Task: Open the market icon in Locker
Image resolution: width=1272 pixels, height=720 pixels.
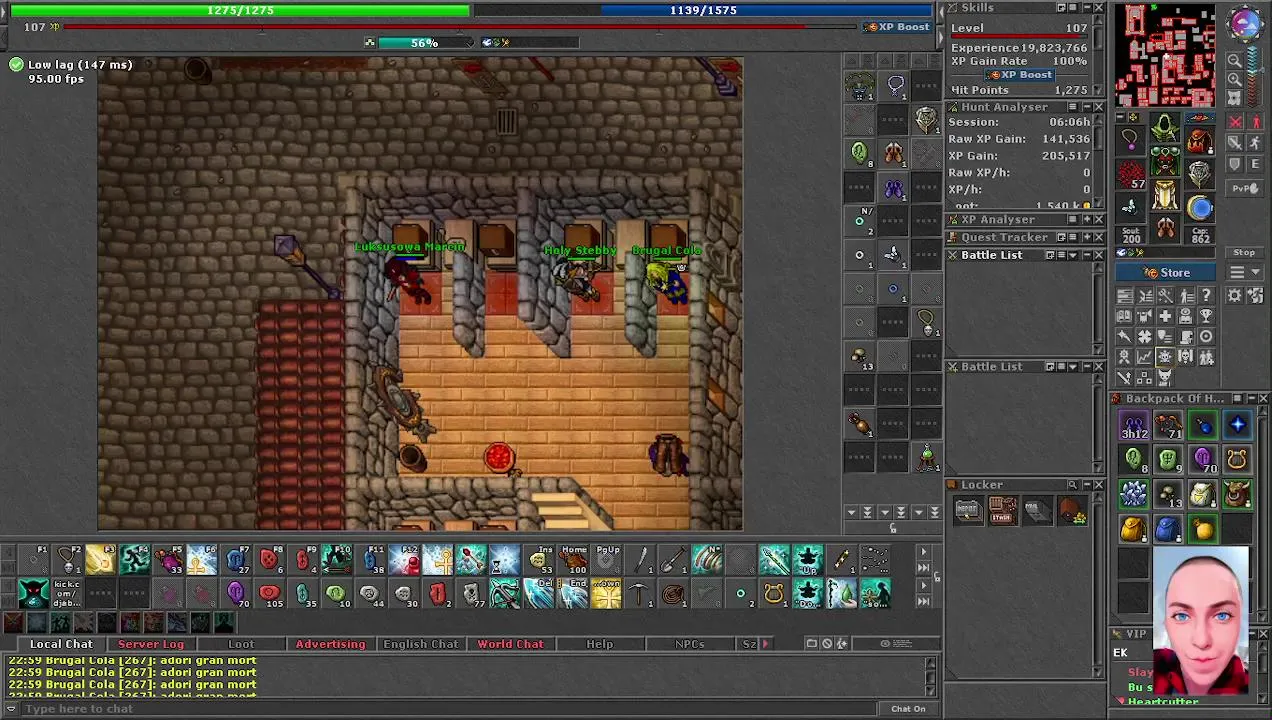Action: pyautogui.click(x=1075, y=510)
